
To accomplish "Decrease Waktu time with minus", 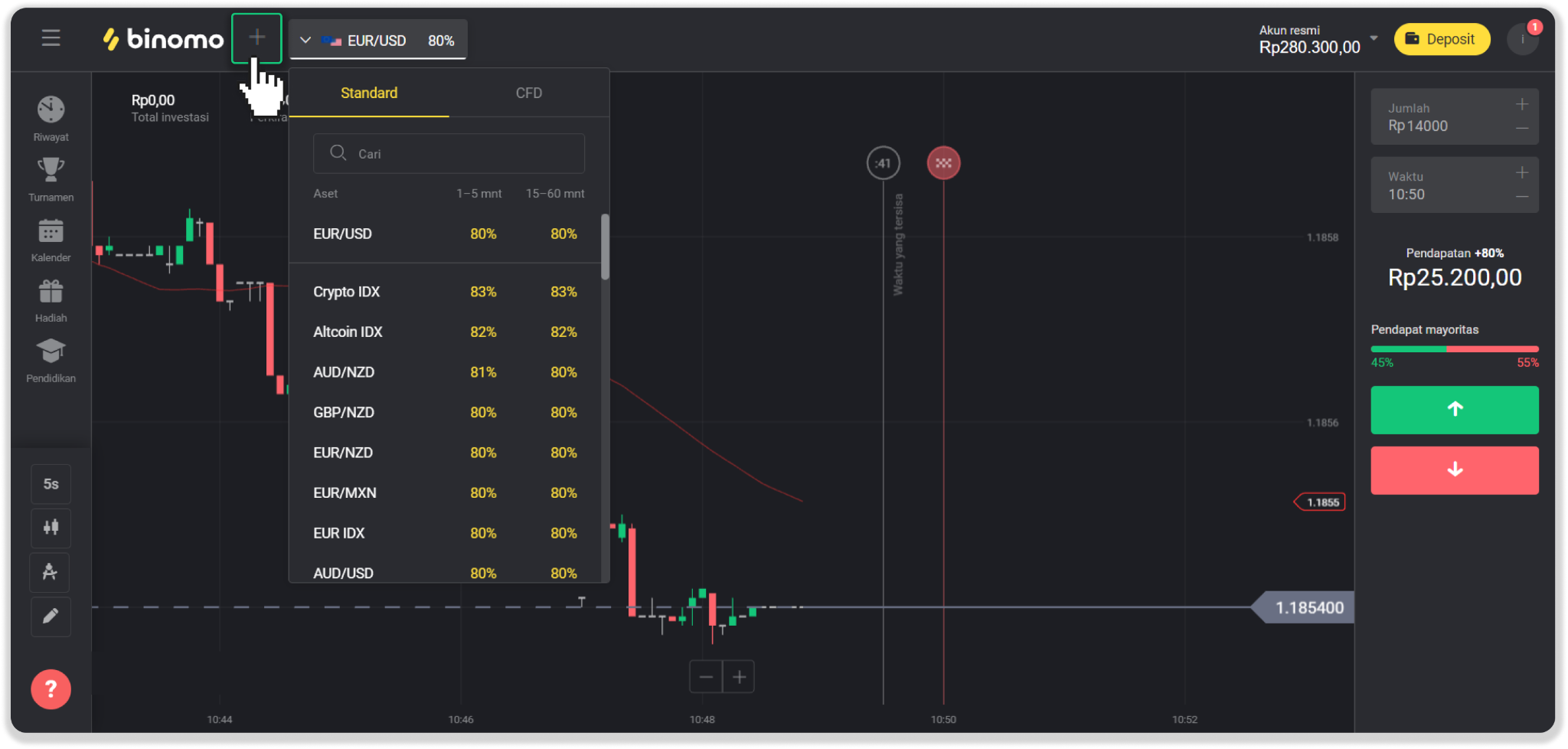I will [1522, 197].
